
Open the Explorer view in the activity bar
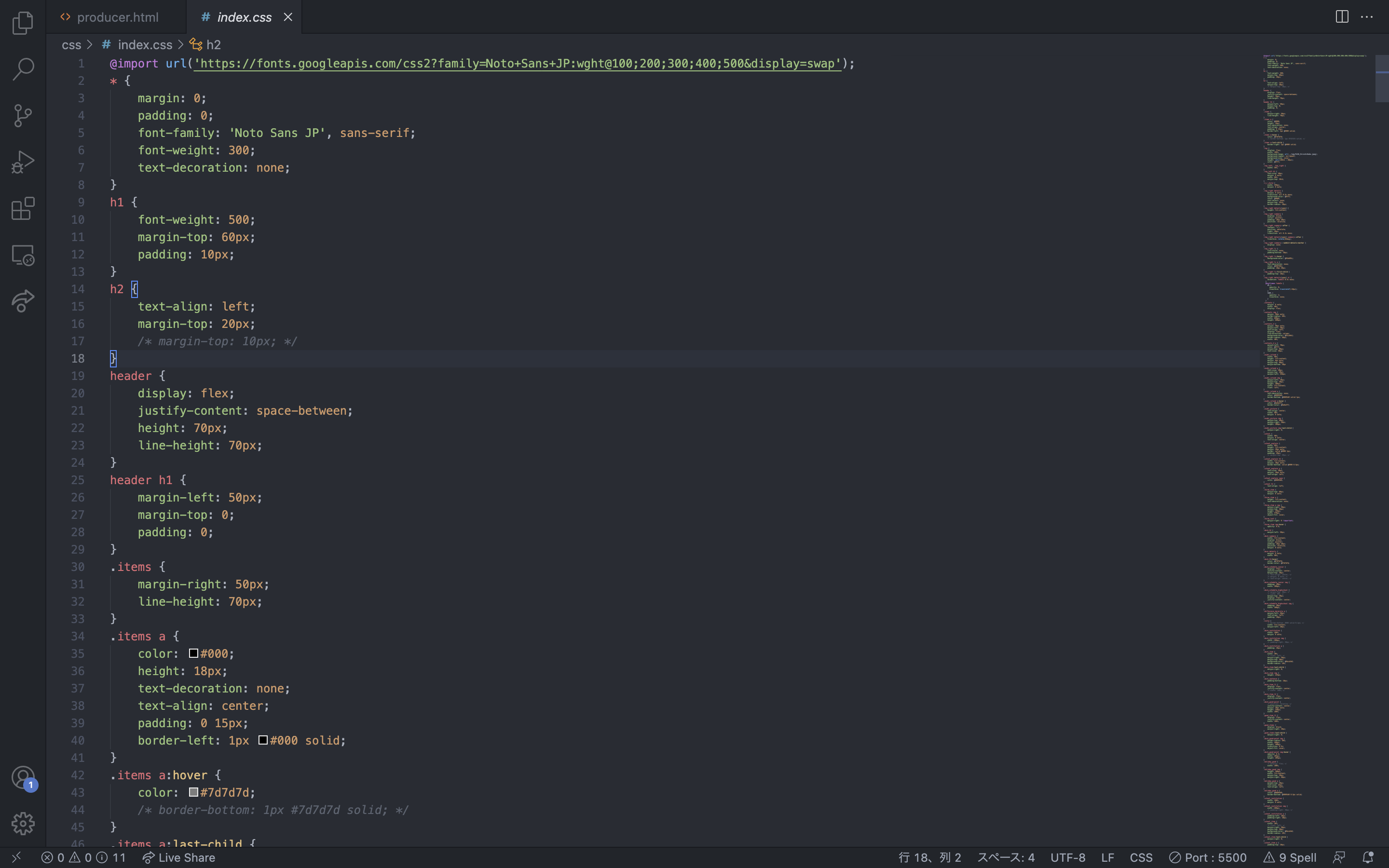[x=23, y=23]
